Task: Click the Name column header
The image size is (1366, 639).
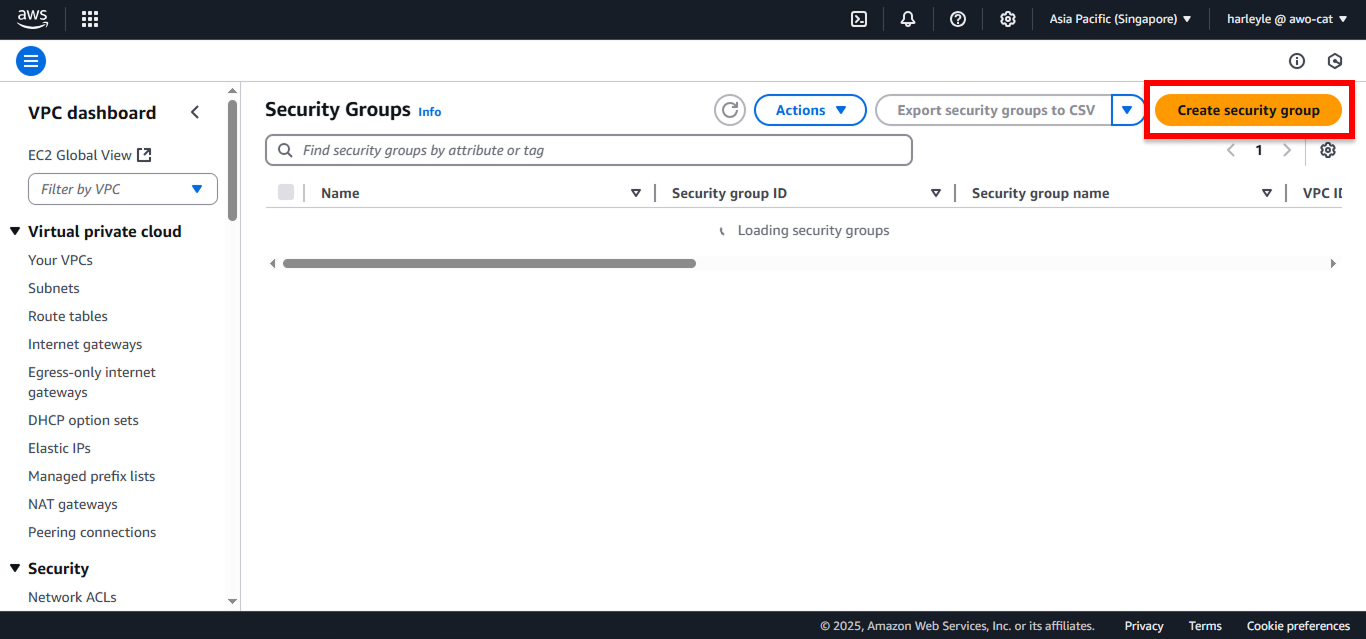Action: click(340, 193)
